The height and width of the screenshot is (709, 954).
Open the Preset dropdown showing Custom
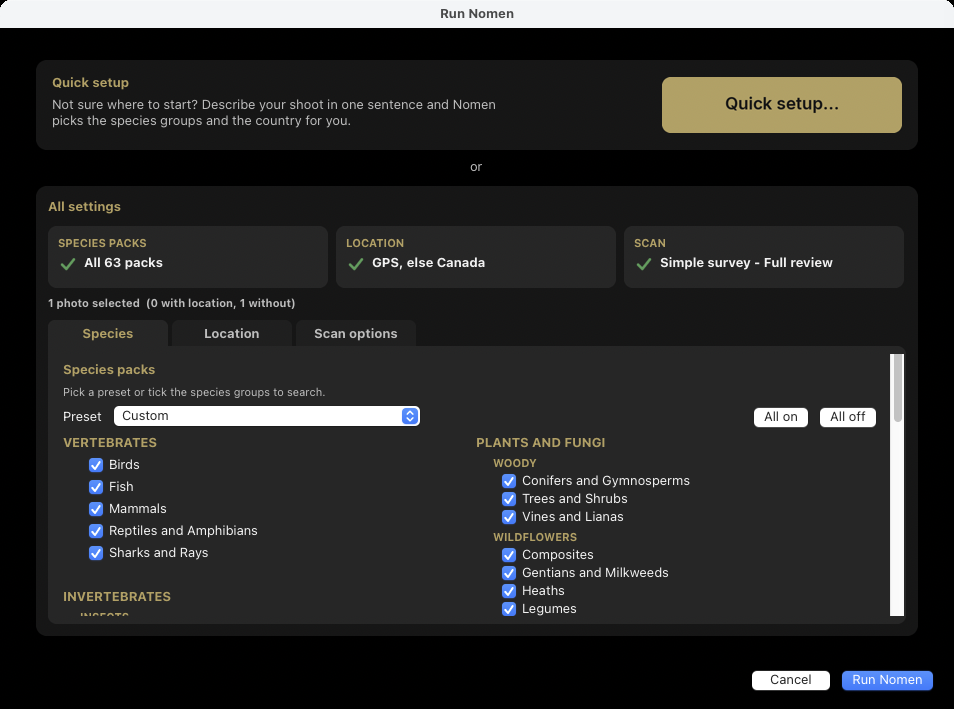point(266,416)
